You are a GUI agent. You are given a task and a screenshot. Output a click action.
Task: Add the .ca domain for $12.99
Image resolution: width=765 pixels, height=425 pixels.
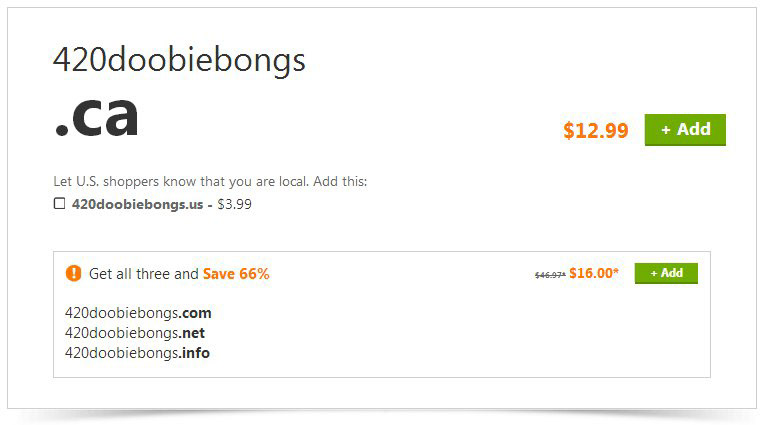pyautogui.click(x=685, y=130)
